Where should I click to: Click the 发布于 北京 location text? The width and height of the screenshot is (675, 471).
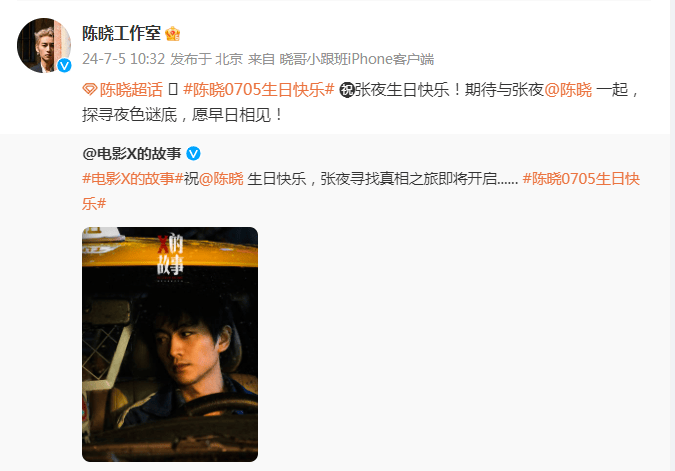coord(207,59)
